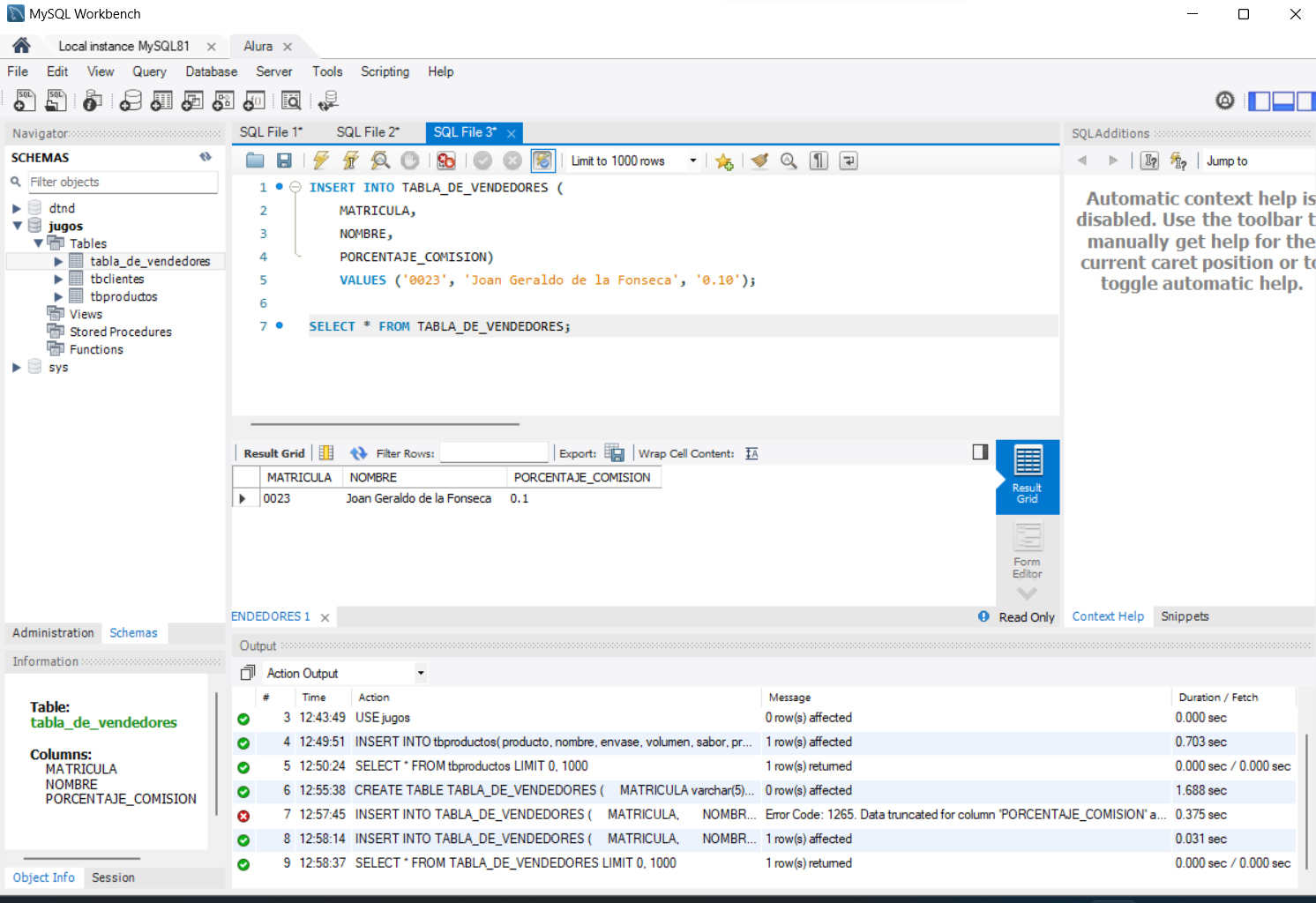
Task: Expand the tbproductos table
Action: pyautogui.click(x=58, y=296)
